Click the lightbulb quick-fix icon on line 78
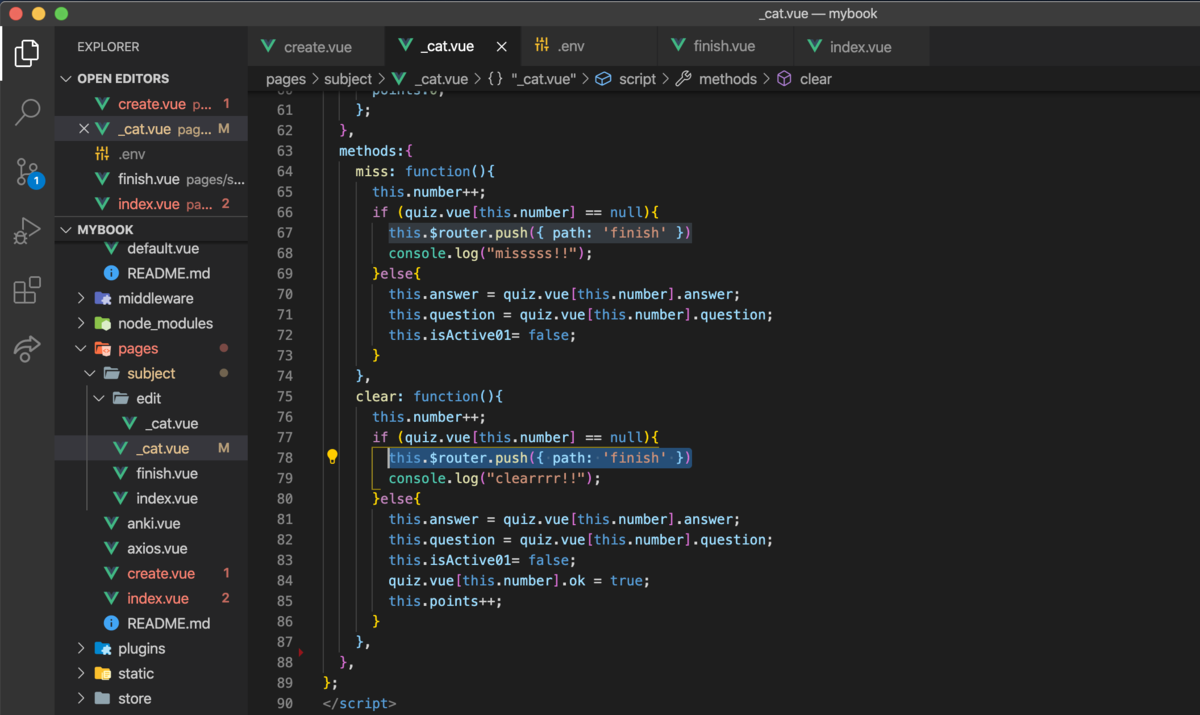Viewport: 1200px width, 715px height. coord(332,457)
